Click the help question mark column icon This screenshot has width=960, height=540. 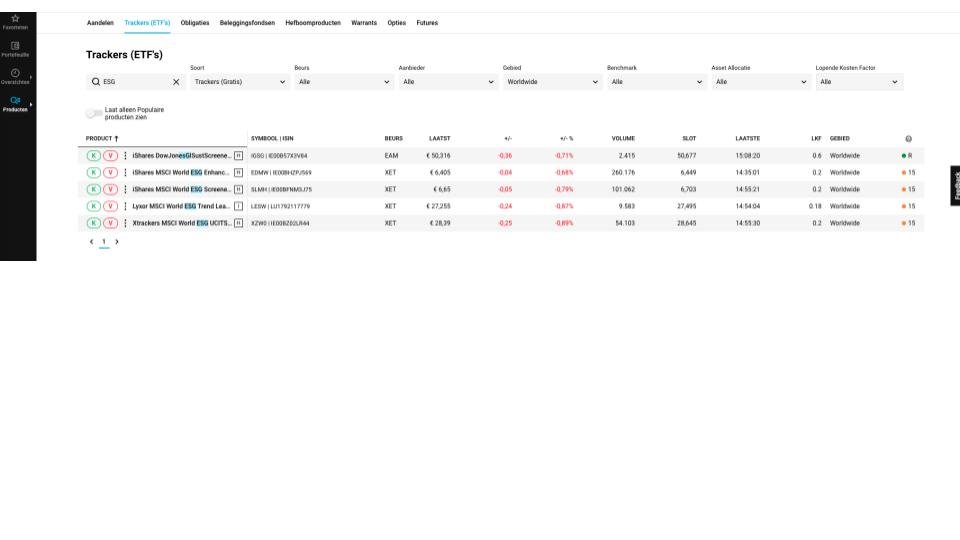click(x=908, y=139)
